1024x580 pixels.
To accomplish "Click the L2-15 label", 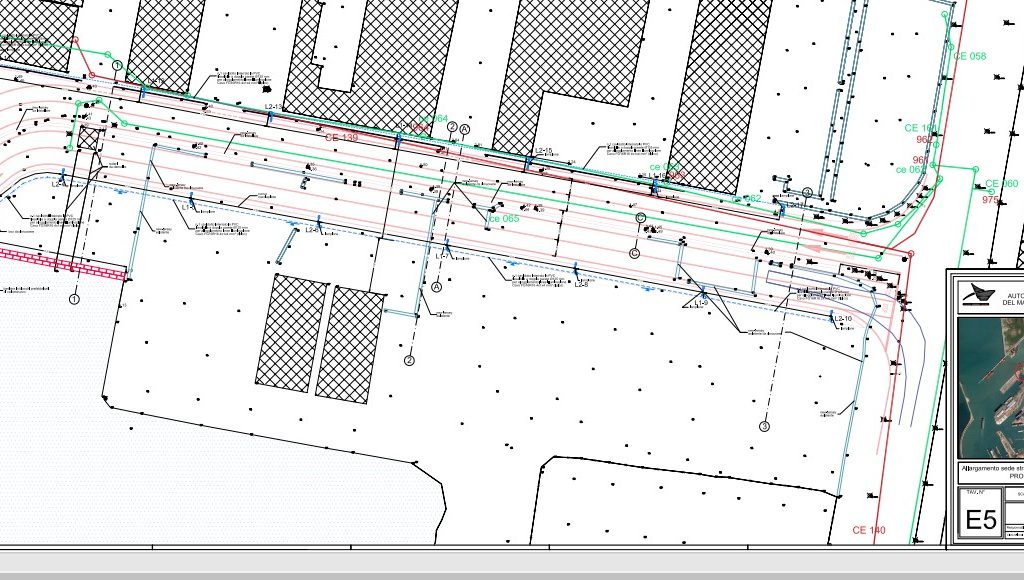I will 544,151.
